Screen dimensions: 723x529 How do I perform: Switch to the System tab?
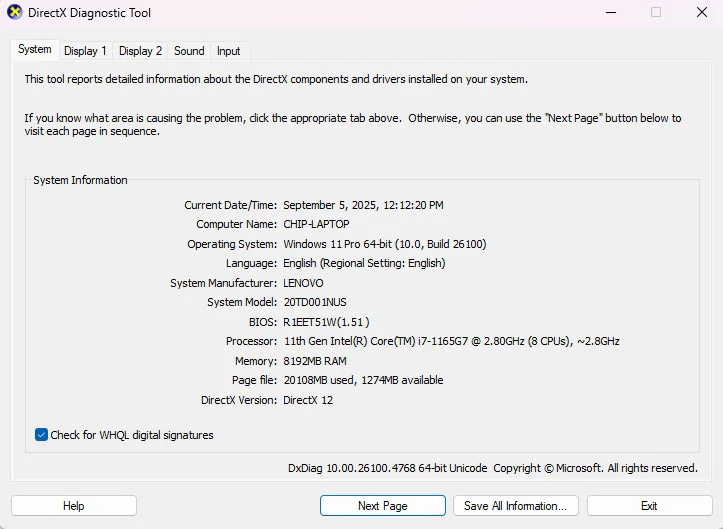pyautogui.click(x=35, y=49)
